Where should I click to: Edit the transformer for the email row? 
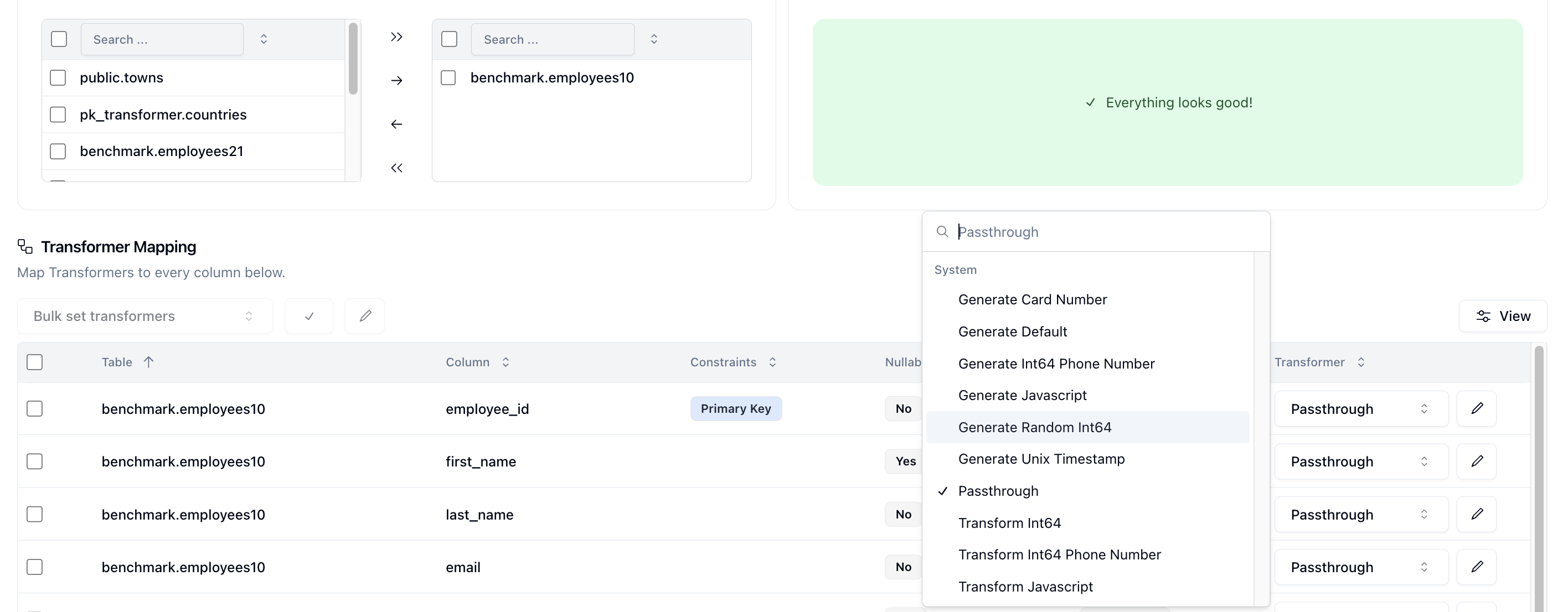click(x=1476, y=567)
